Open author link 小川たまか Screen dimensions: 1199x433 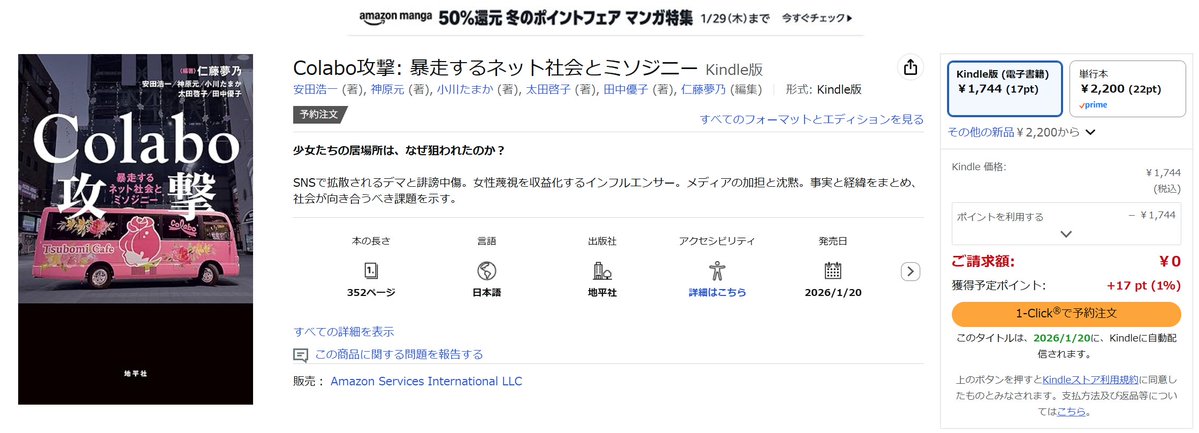(465, 90)
